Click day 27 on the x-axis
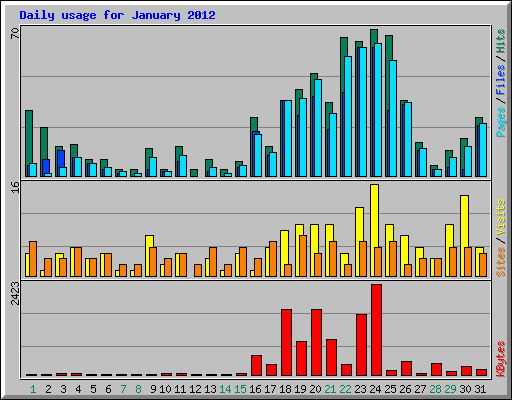 (420, 389)
